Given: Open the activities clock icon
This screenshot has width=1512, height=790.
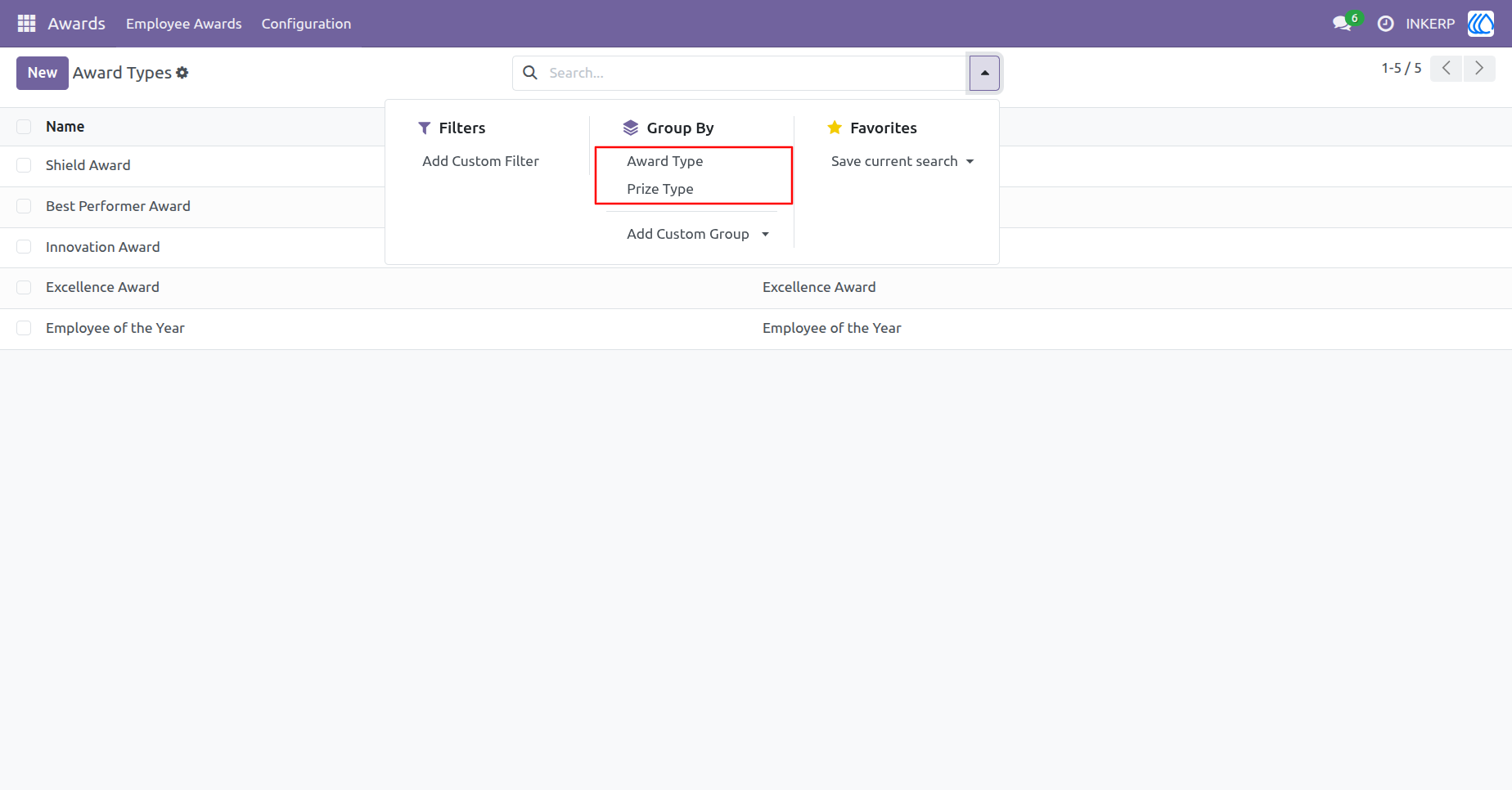Looking at the screenshot, I should click(1385, 24).
